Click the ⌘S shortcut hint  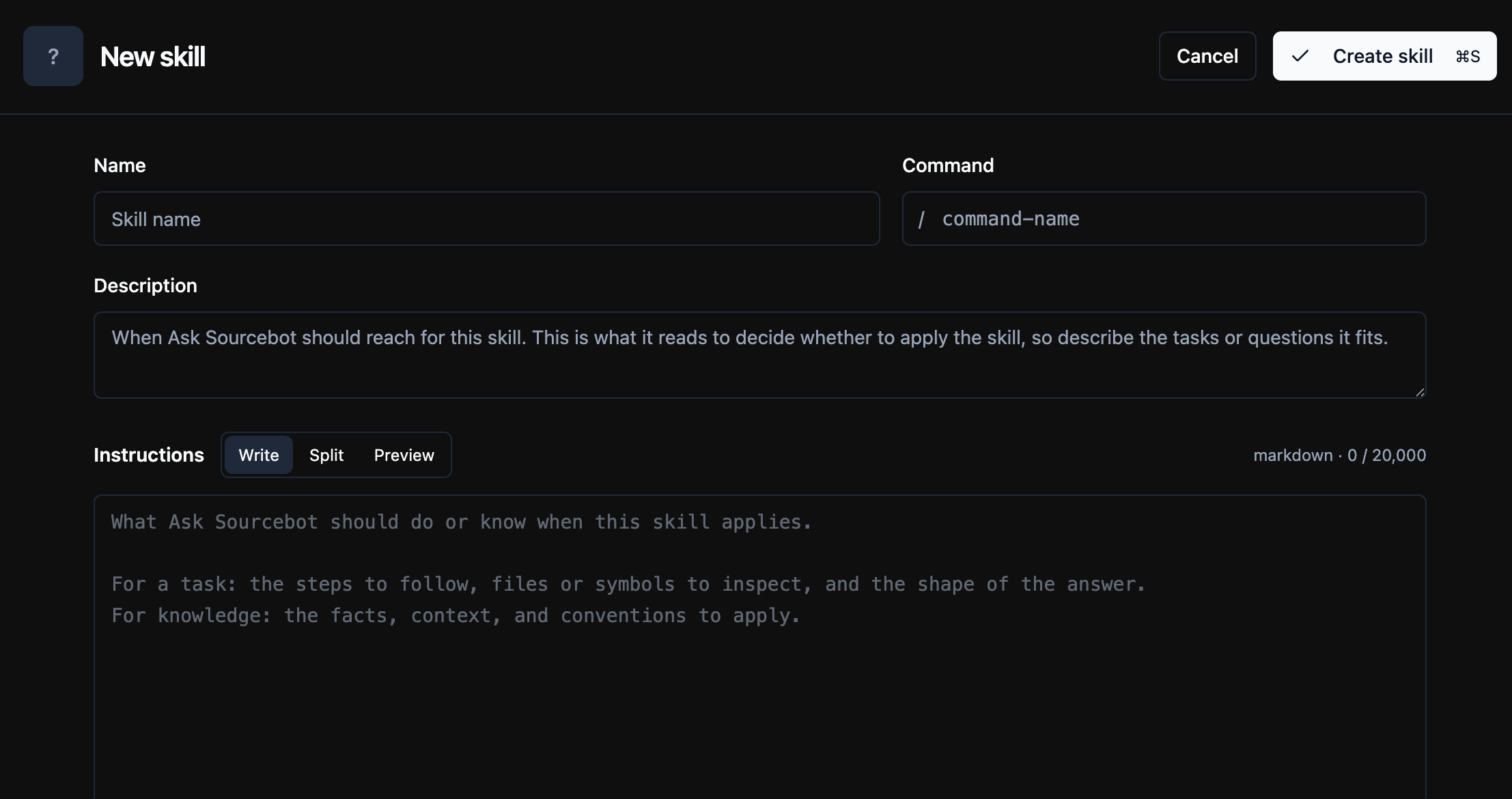click(x=1468, y=56)
